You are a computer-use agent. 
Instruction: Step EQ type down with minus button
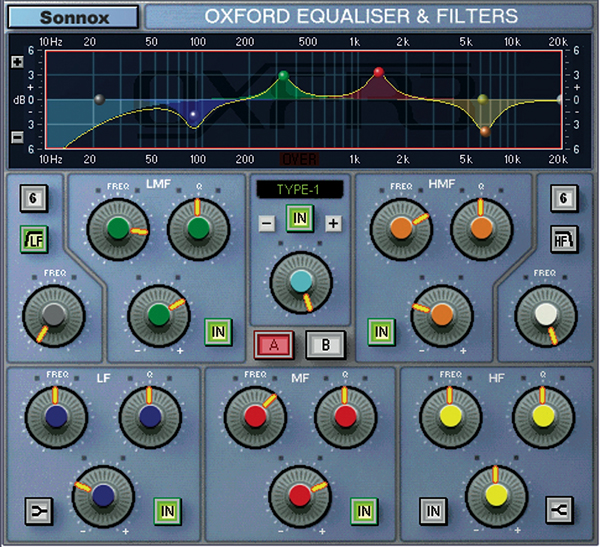point(266,223)
